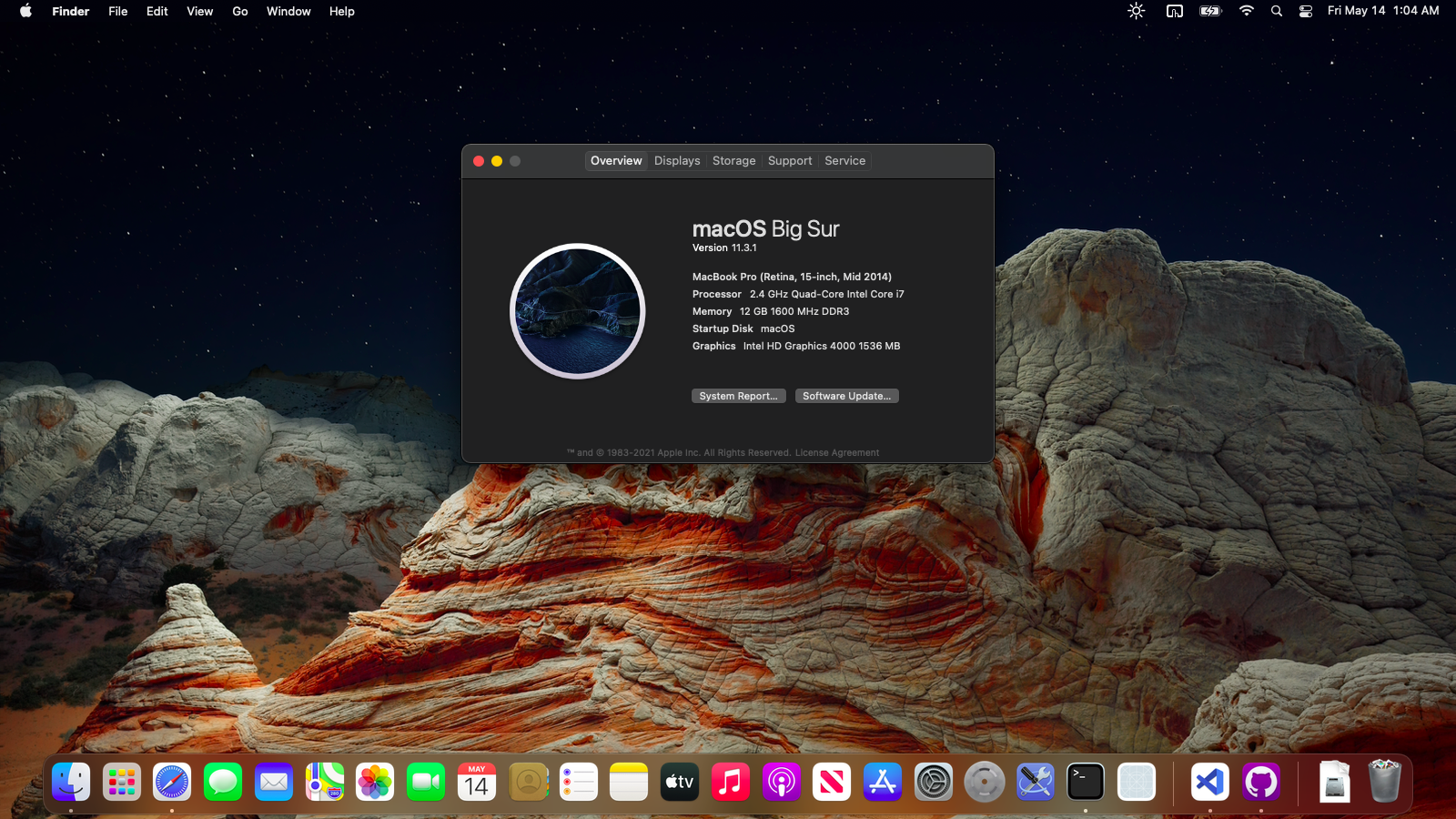Open DVD Player disc icon in Dock

pyautogui.click(x=985, y=782)
